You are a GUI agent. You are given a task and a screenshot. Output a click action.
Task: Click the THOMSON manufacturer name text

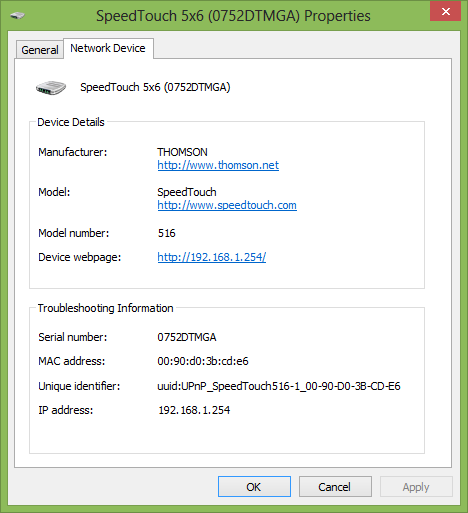click(182, 152)
